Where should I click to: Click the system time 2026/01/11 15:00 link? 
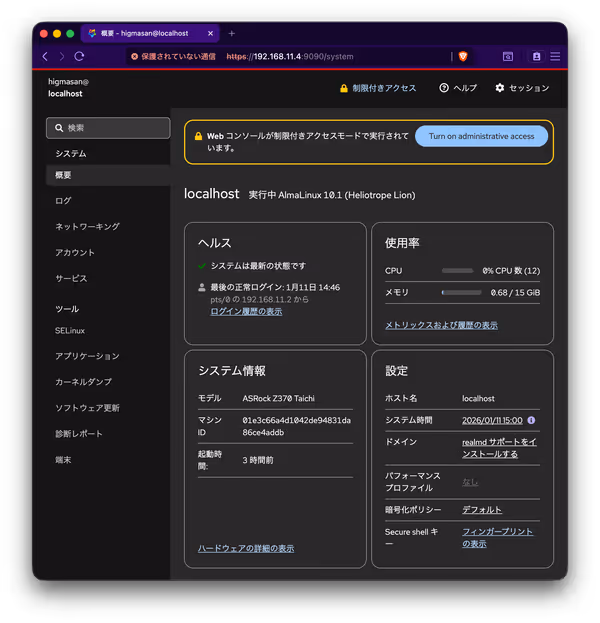[492, 420]
